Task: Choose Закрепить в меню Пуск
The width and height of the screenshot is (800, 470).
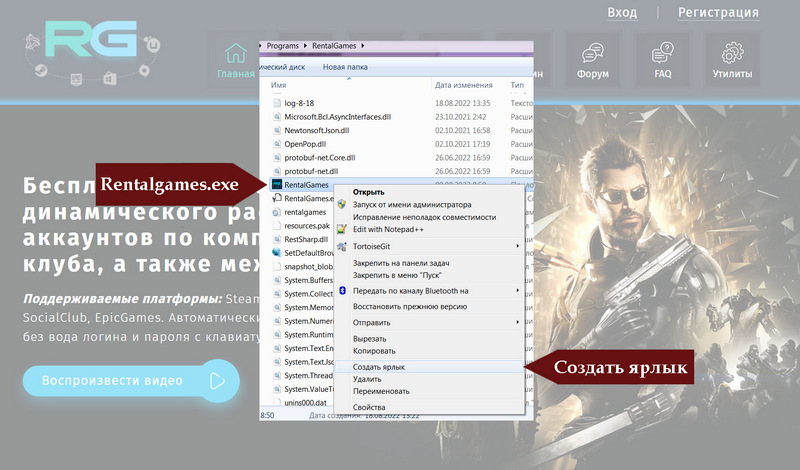Action: click(x=397, y=275)
